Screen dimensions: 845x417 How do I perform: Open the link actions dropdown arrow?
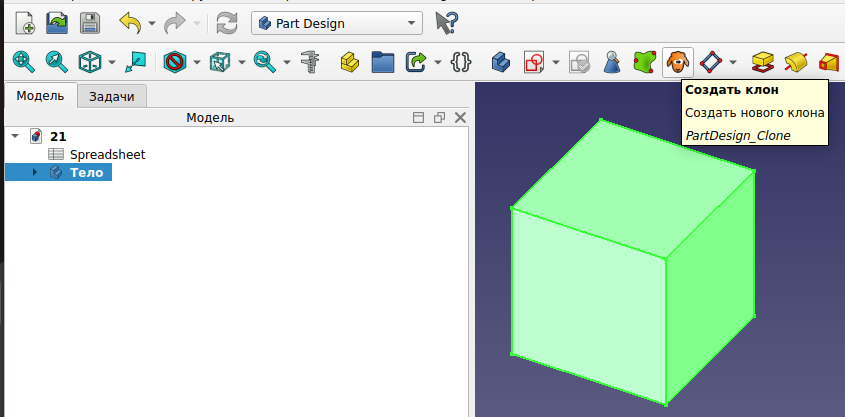(x=438, y=62)
